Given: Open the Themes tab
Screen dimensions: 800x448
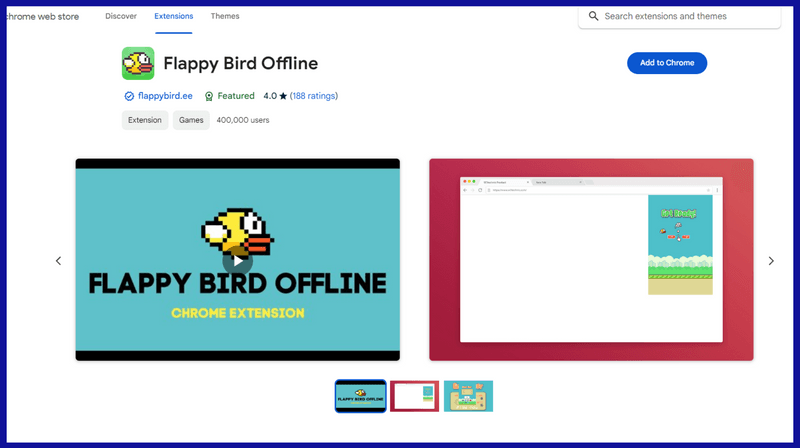Looking at the screenshot, I should 225,16.
